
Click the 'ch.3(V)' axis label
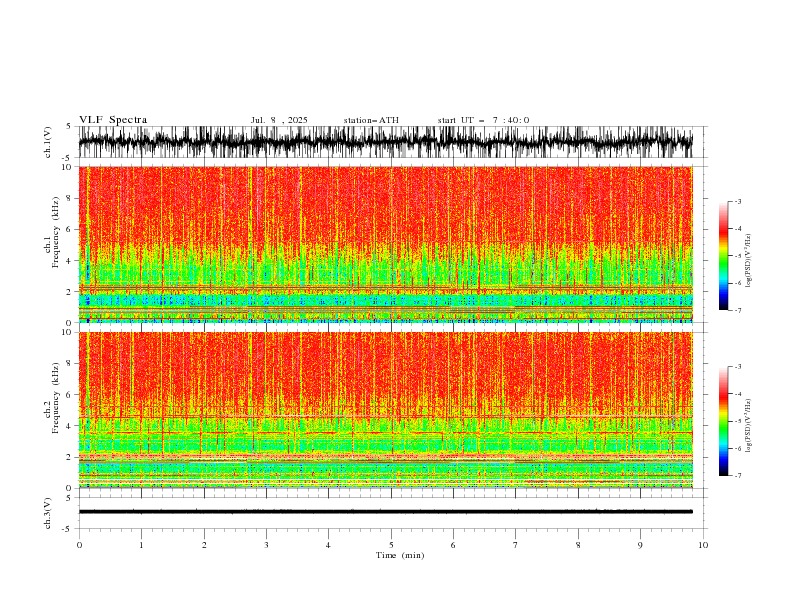coord(48,513)
